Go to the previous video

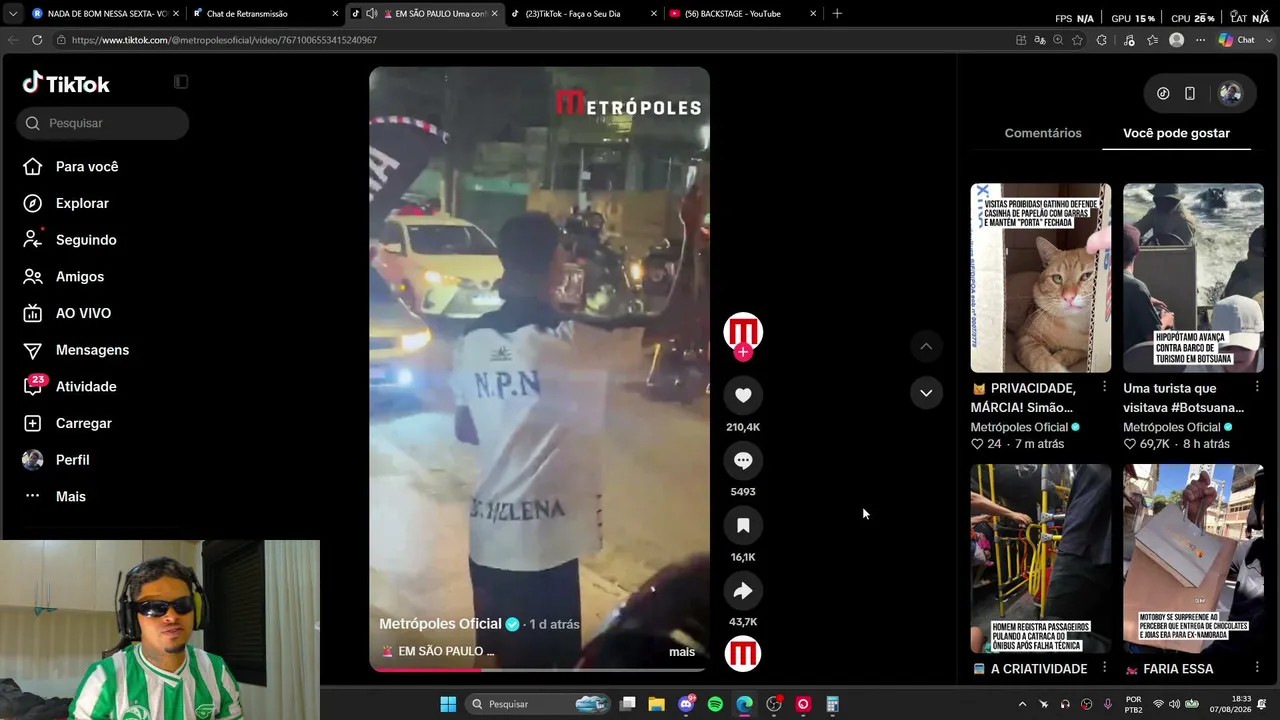[926, 346]
